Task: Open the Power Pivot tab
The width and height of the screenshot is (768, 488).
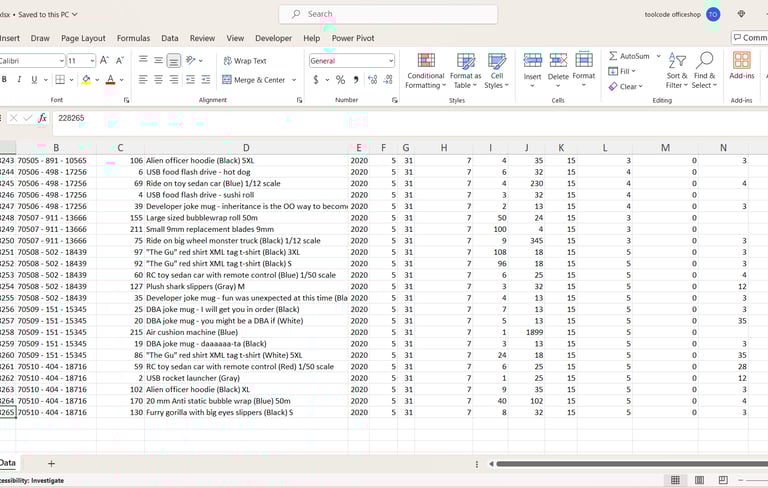Action: pyautogui.click(x=353, y=38)
